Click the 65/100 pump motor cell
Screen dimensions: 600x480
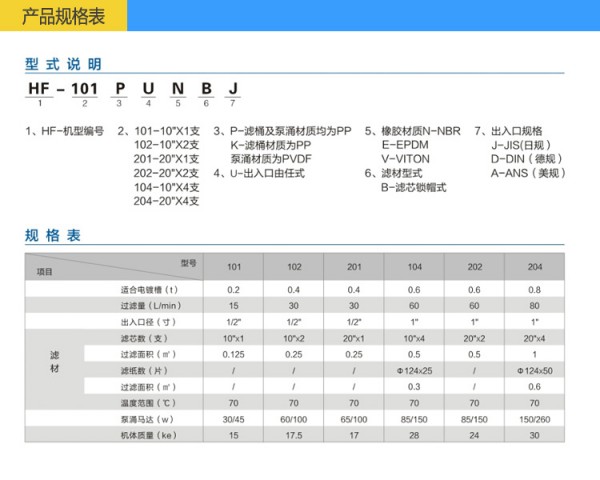pos(354,420)
